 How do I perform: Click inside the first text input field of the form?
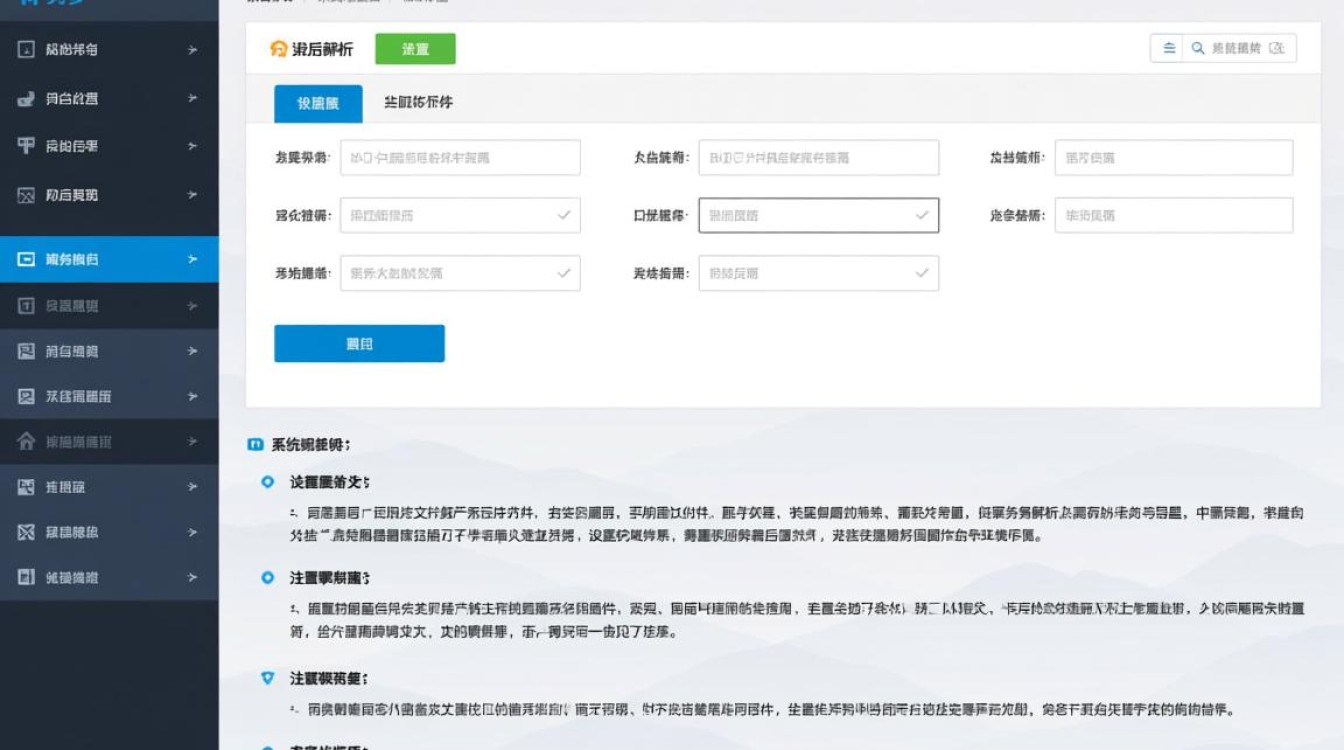[x=460, y=157]
